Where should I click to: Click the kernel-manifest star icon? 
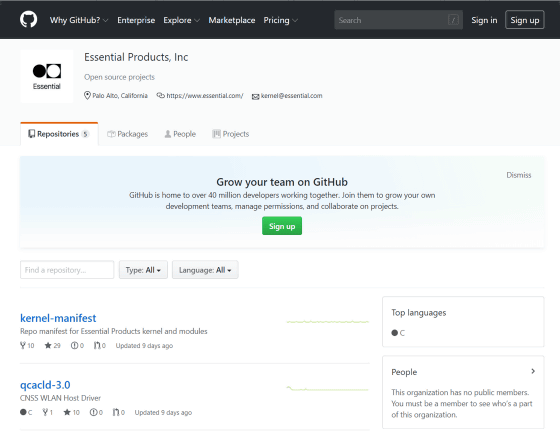(48, 345)
